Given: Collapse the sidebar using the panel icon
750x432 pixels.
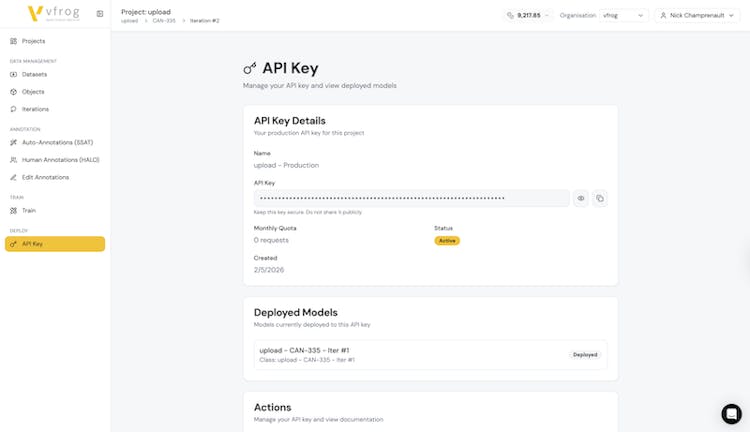Looking at the screenshot, I should click(x=99, y=14).
